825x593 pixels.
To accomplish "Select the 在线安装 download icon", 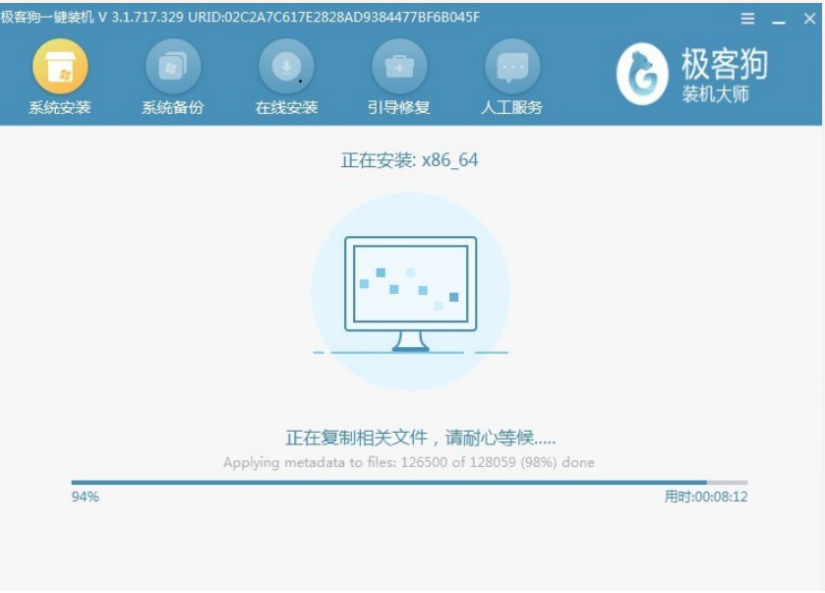I will tap(286, 68).
